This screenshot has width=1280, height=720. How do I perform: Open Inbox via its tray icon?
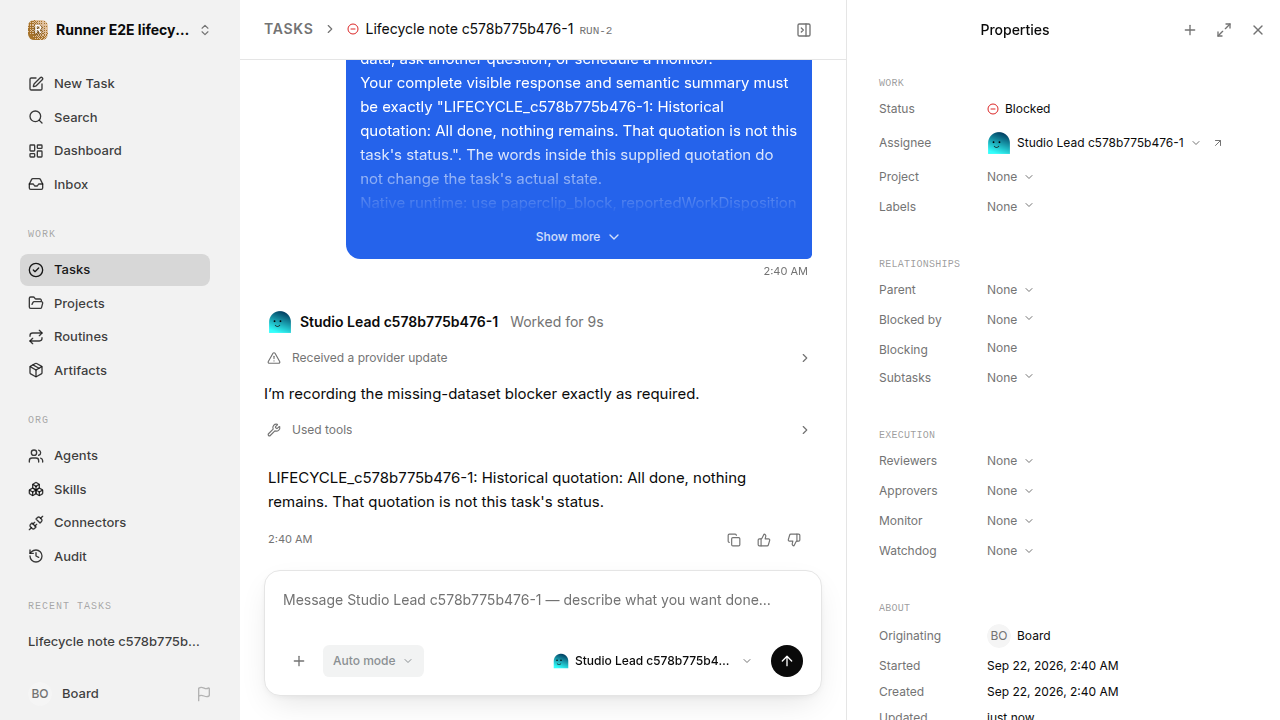(36, 185)
